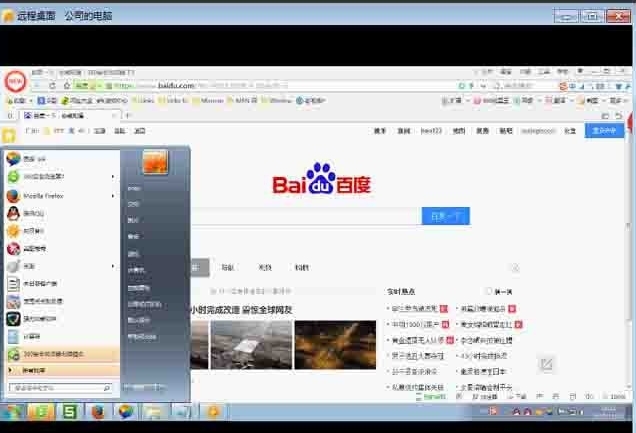Click in the browser's top-right search field

523,86
